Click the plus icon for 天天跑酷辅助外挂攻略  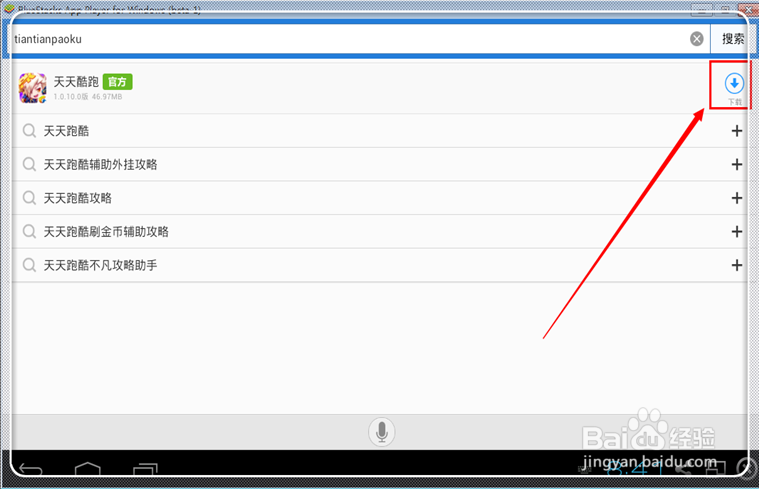[x=736, y=165]
